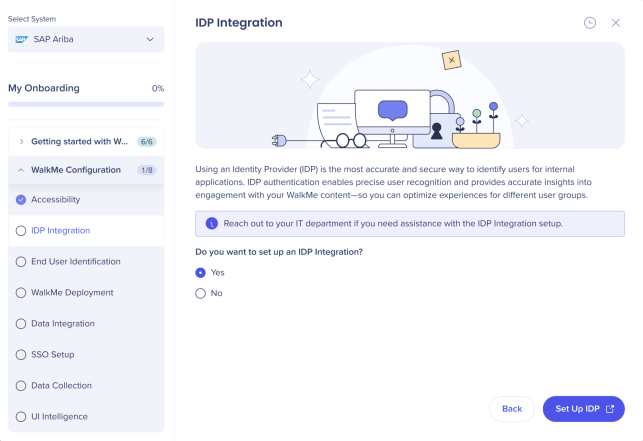
Task: Click the SAP logo icon in system selector
Action: [x=21, y=39]
